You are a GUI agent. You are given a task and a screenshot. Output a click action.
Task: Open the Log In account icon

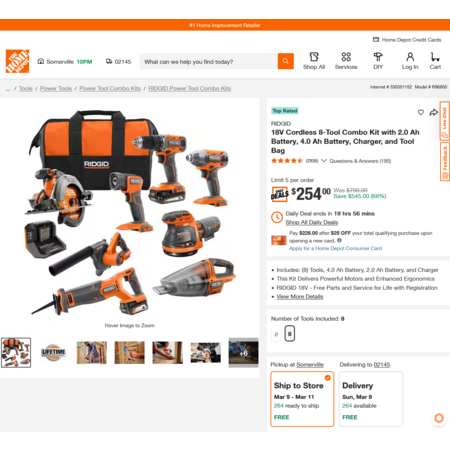(x=410, y=61)
